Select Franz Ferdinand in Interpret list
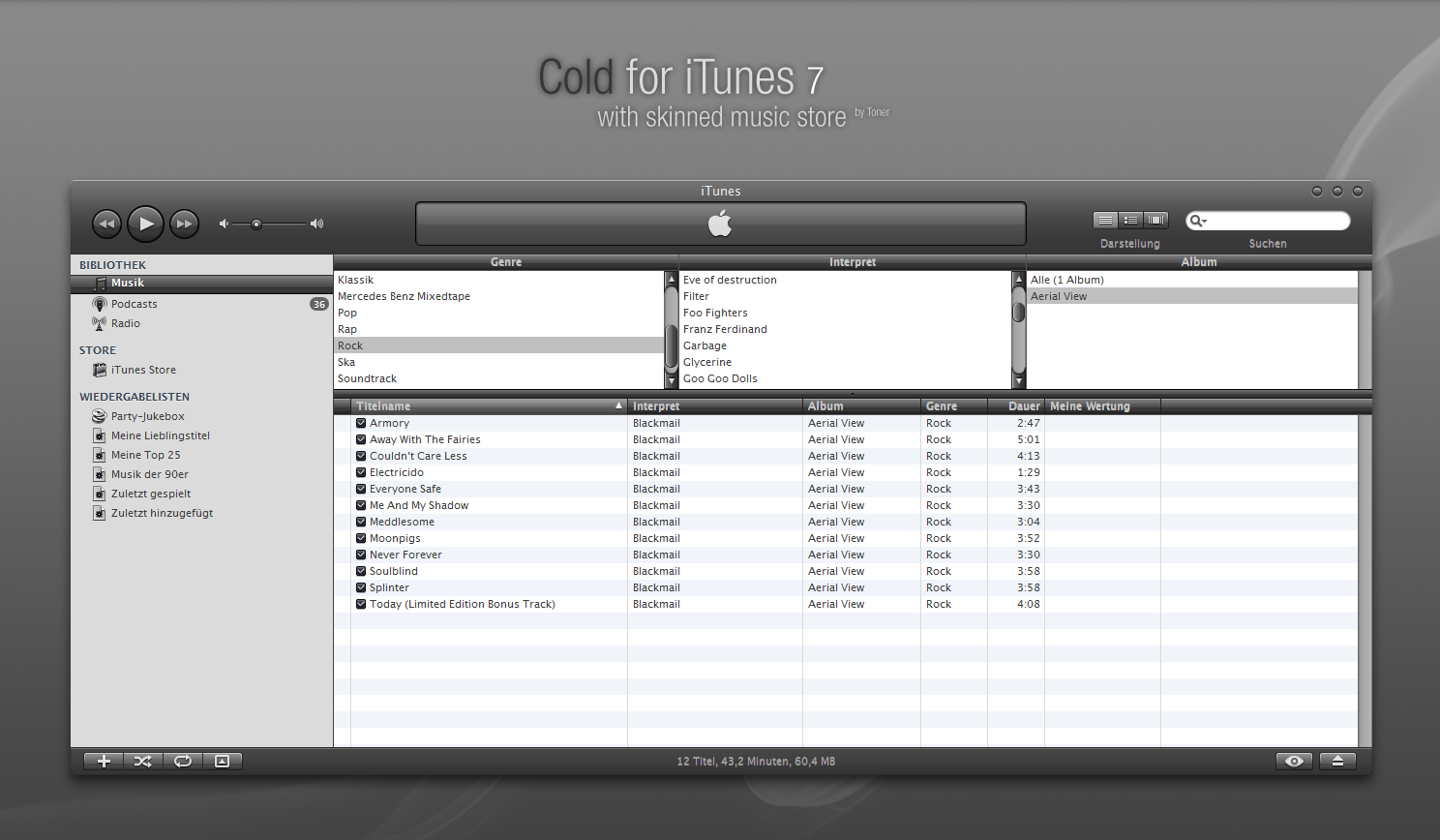The width and height of the screenshot is (1440, 840). tap(846, 329)
